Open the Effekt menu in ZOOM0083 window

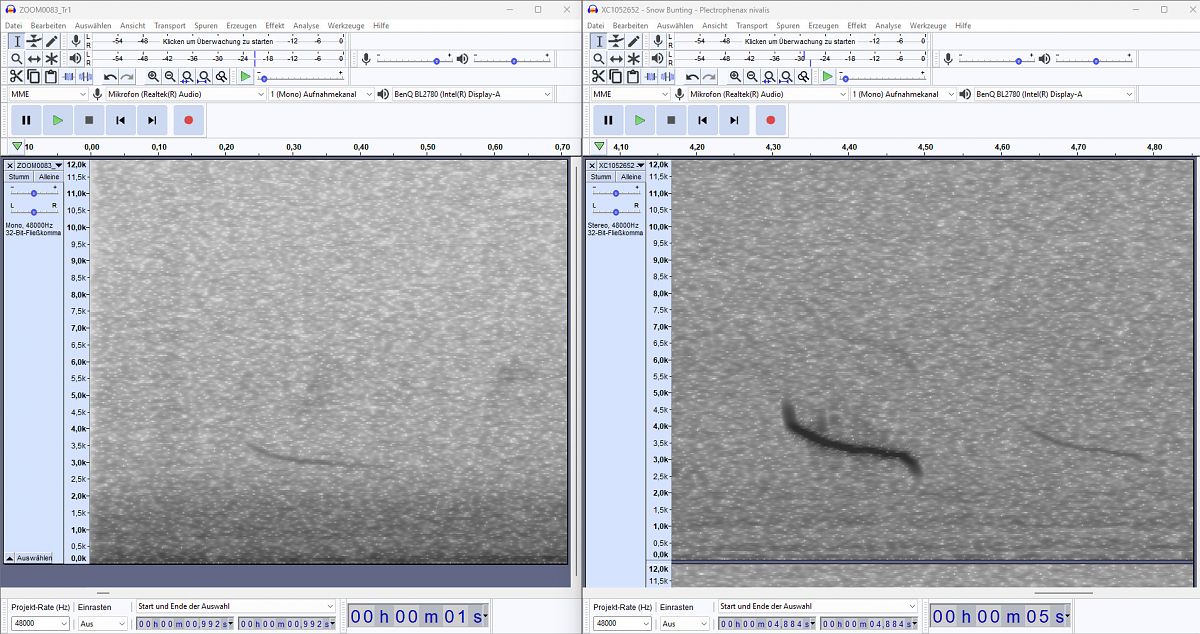click(275, 25)
